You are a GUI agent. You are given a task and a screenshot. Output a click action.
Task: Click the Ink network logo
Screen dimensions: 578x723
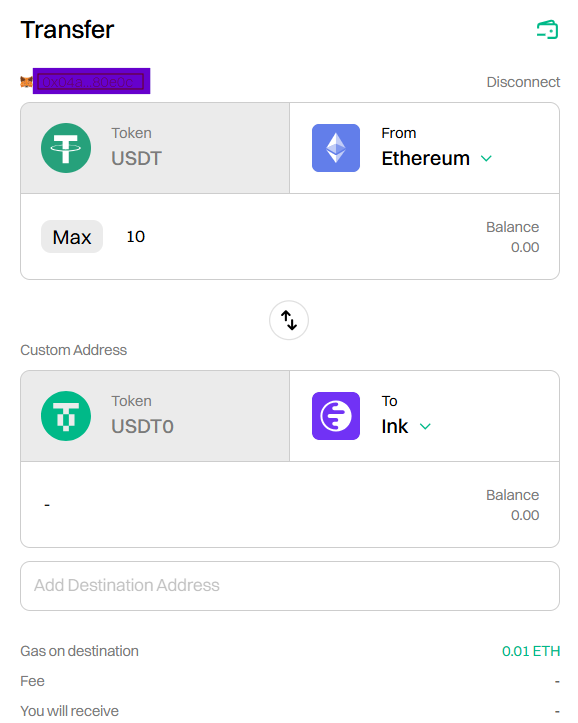point(336,416)
